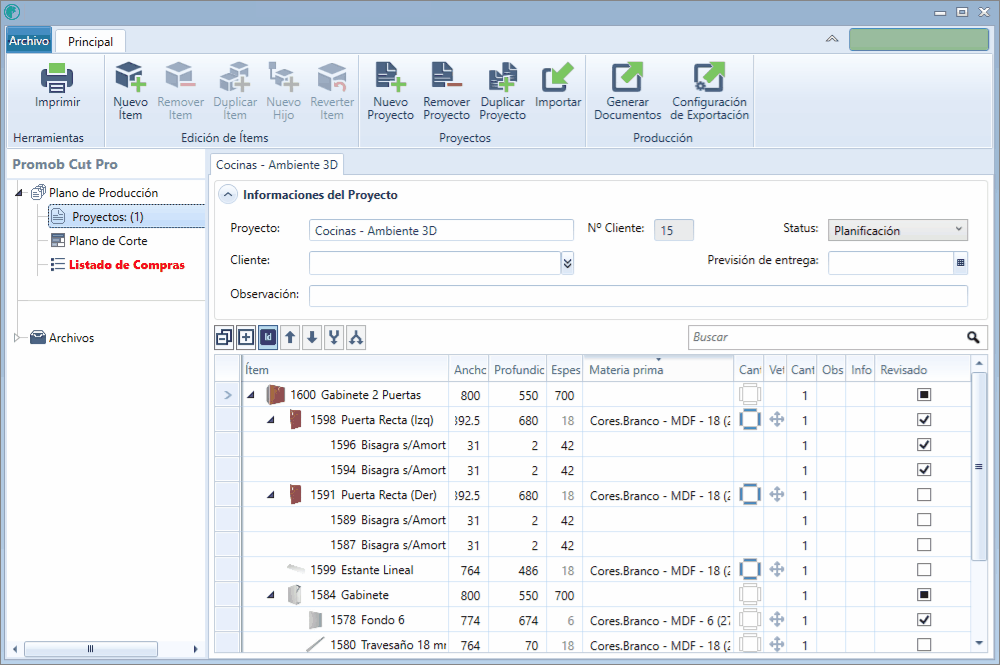
Task: Open Listado de Compras in the tree
Action: (x=127, y=265)
